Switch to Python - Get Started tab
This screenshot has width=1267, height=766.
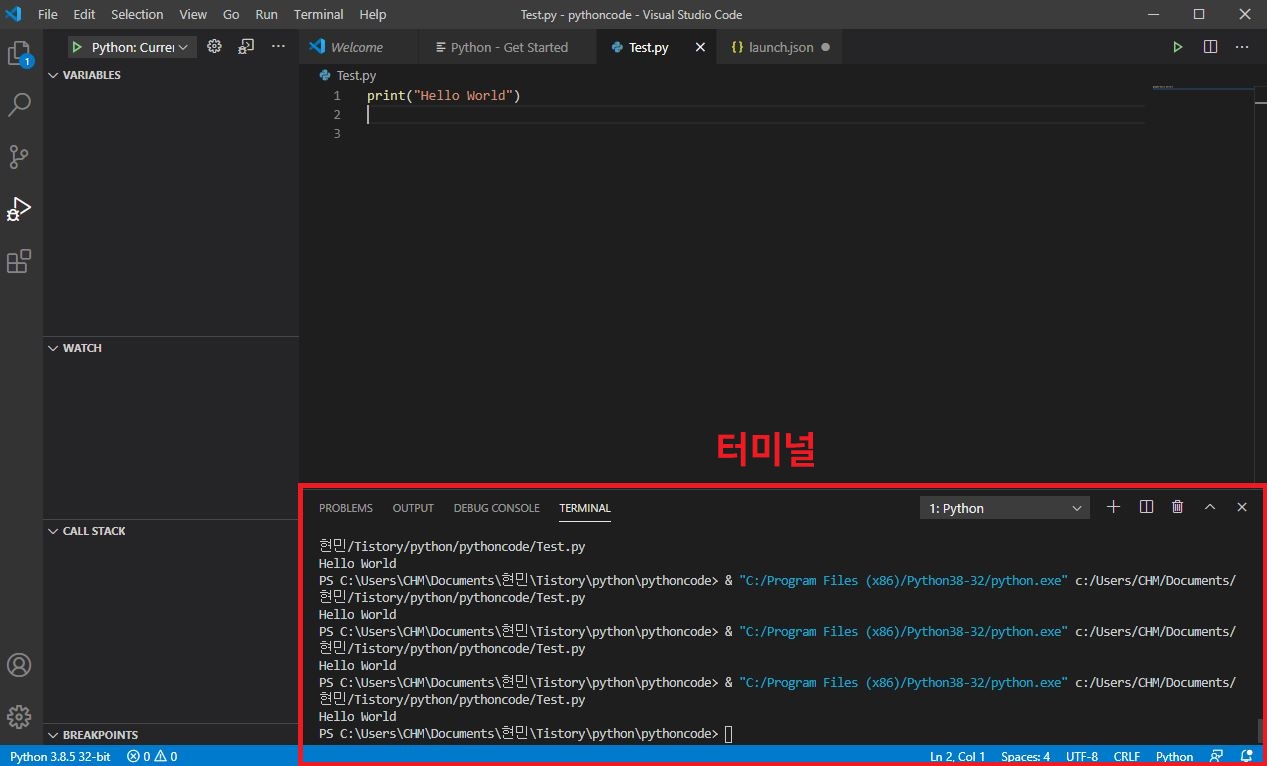[508, 47]
